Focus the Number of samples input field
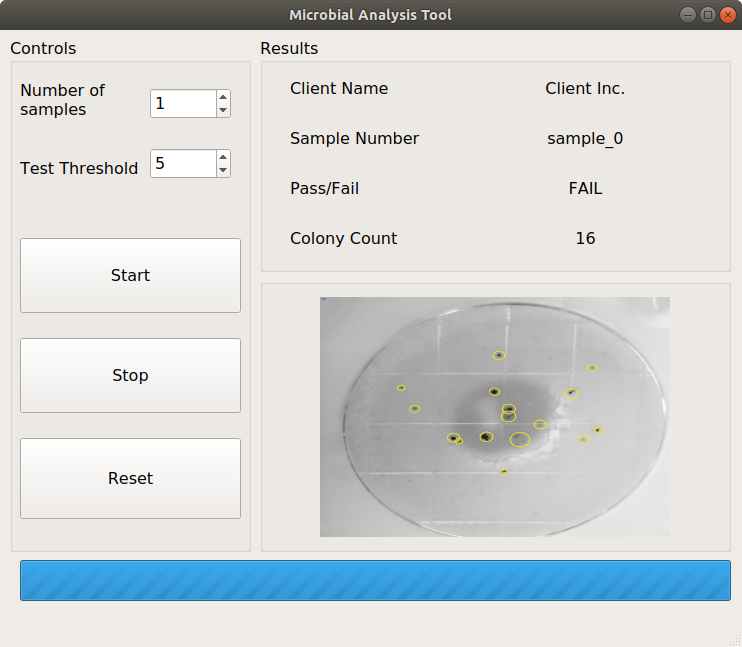This screenshot has width=742, height=647. pyautogui.click(x=182, y=104)
